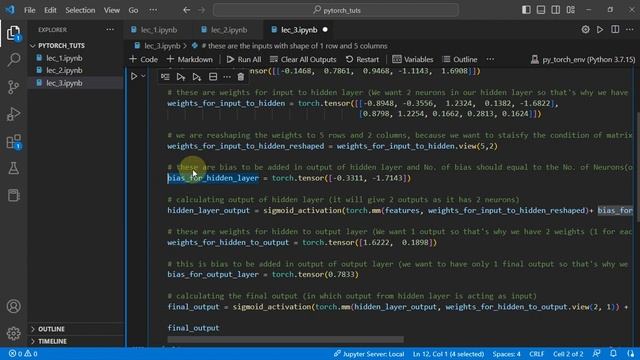The height and width of the screenshot is (360, 640).
Task: Open lec_2.ipynb in the explorer tree
Action: [64, 70]
